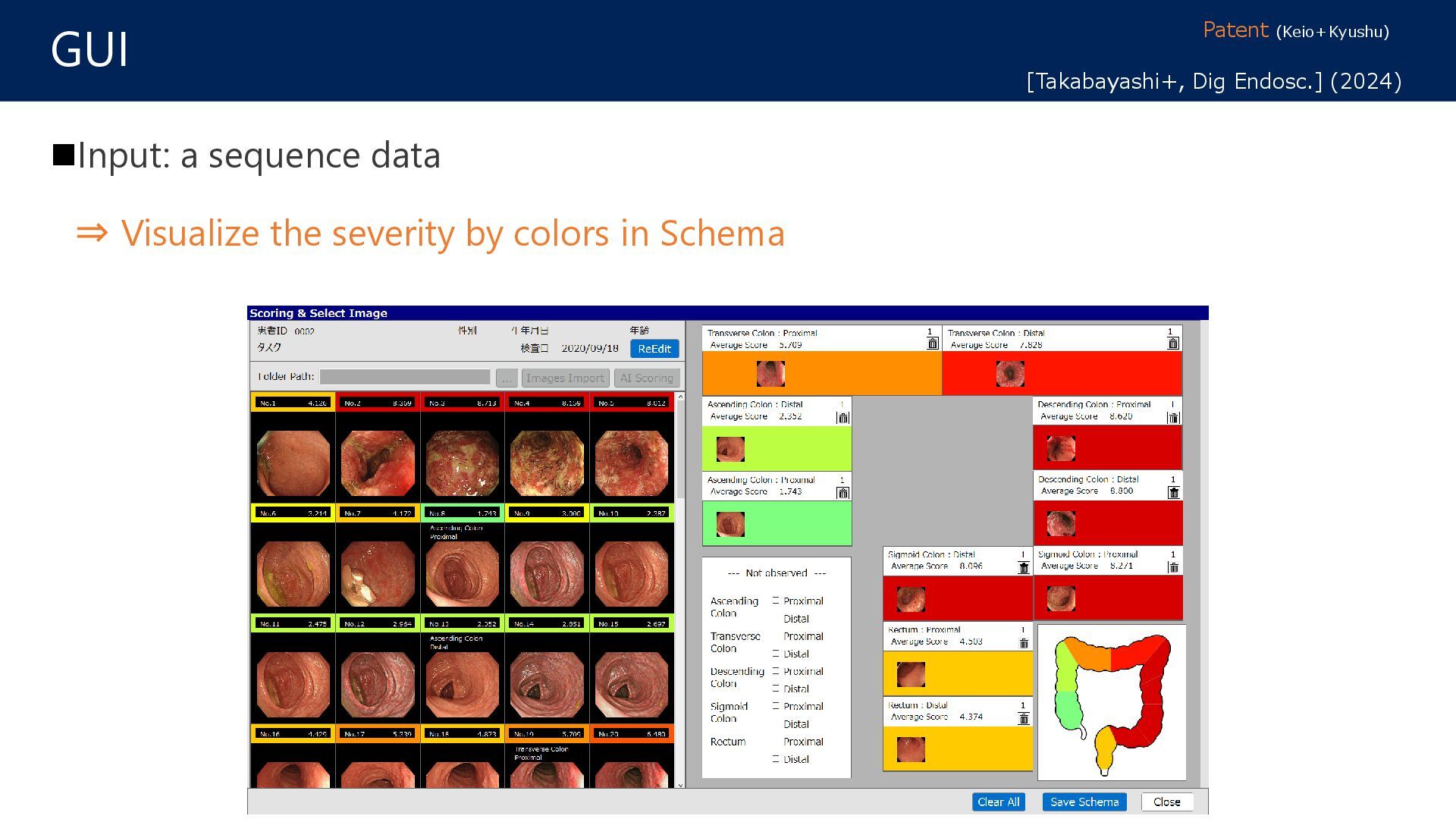Delete the Descending Colon Distal entry
This screenshot has height=819, width=1456.
coord(1173,493)
